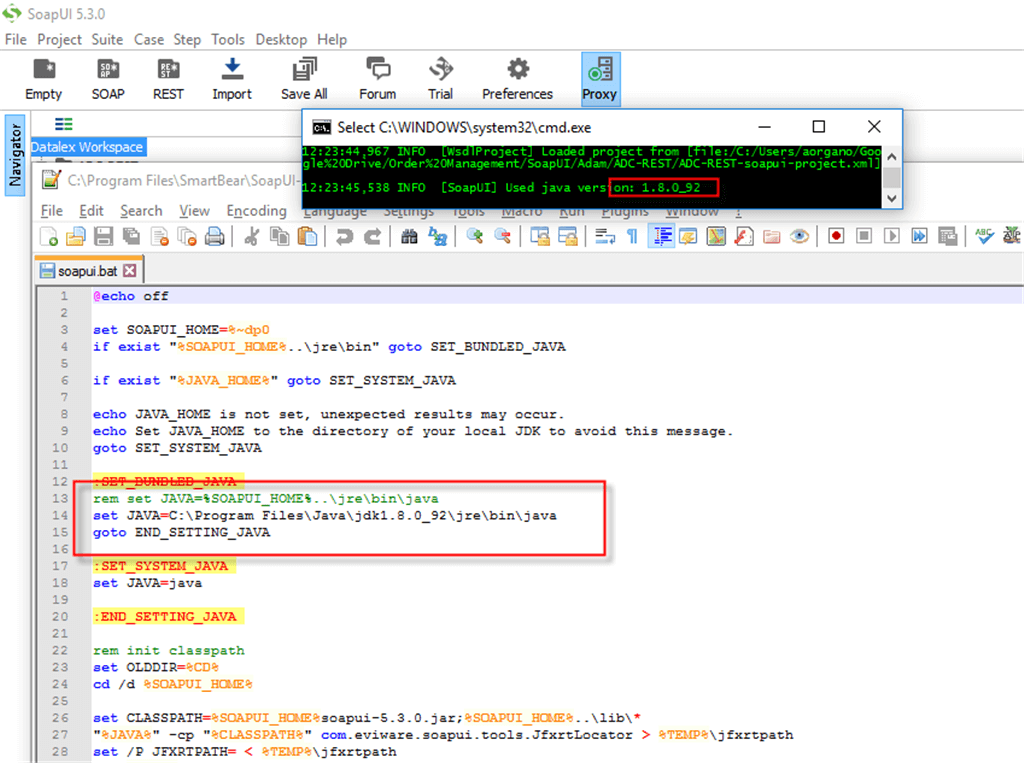
Task: Open the Function List icon
Action: pyautogui.click(x=744, y=236)
